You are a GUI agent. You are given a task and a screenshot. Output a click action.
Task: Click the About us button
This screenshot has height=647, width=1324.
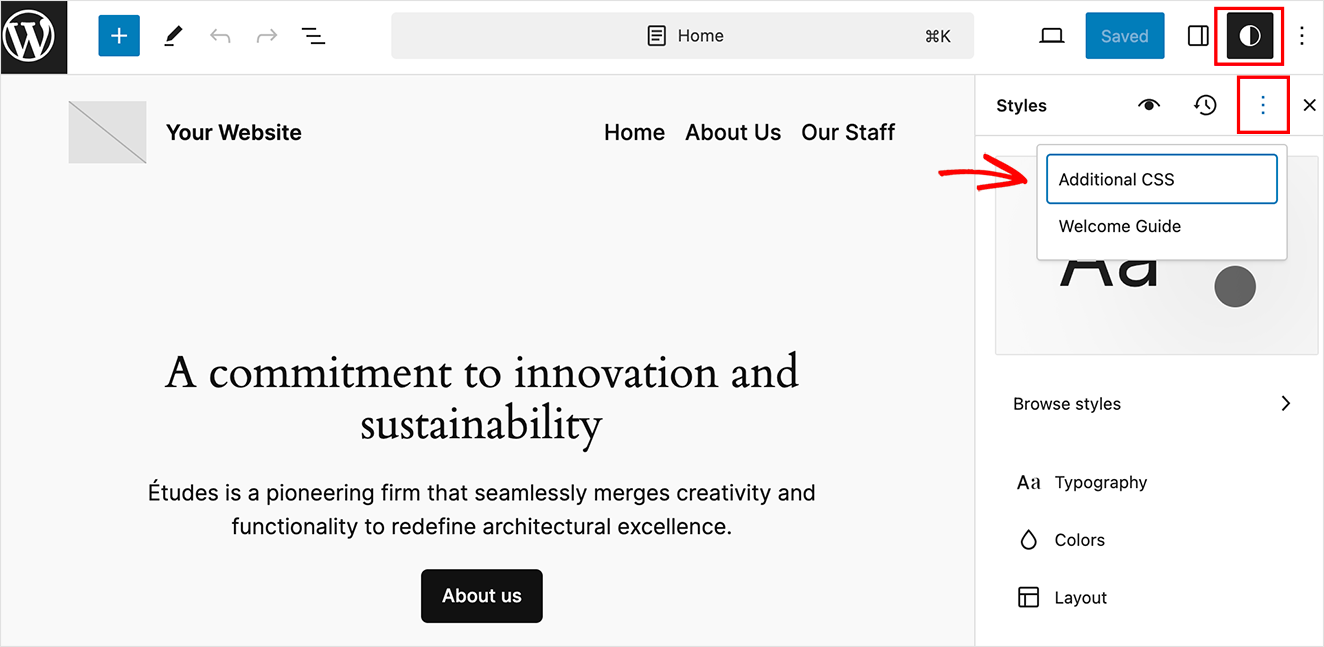pyautogui.click(x=481, y=595)
